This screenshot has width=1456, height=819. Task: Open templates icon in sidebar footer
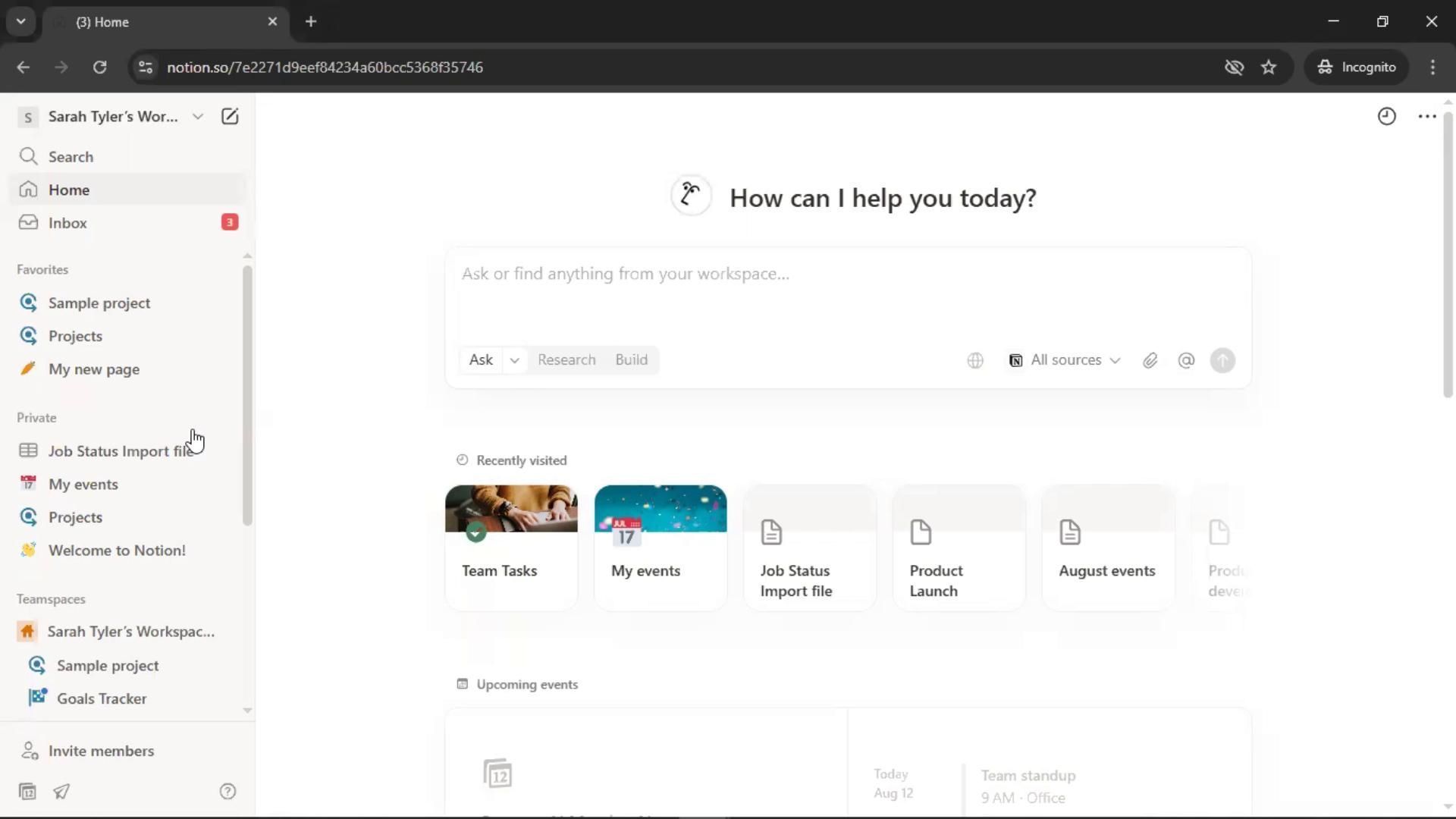(x=28, y=791)
